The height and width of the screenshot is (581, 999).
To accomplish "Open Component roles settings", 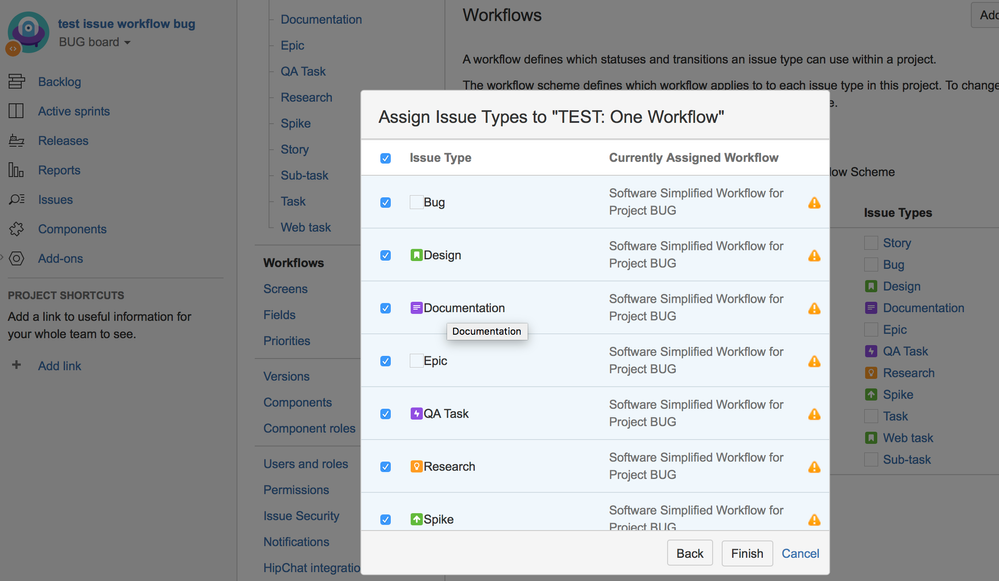I will pos(309,429).
